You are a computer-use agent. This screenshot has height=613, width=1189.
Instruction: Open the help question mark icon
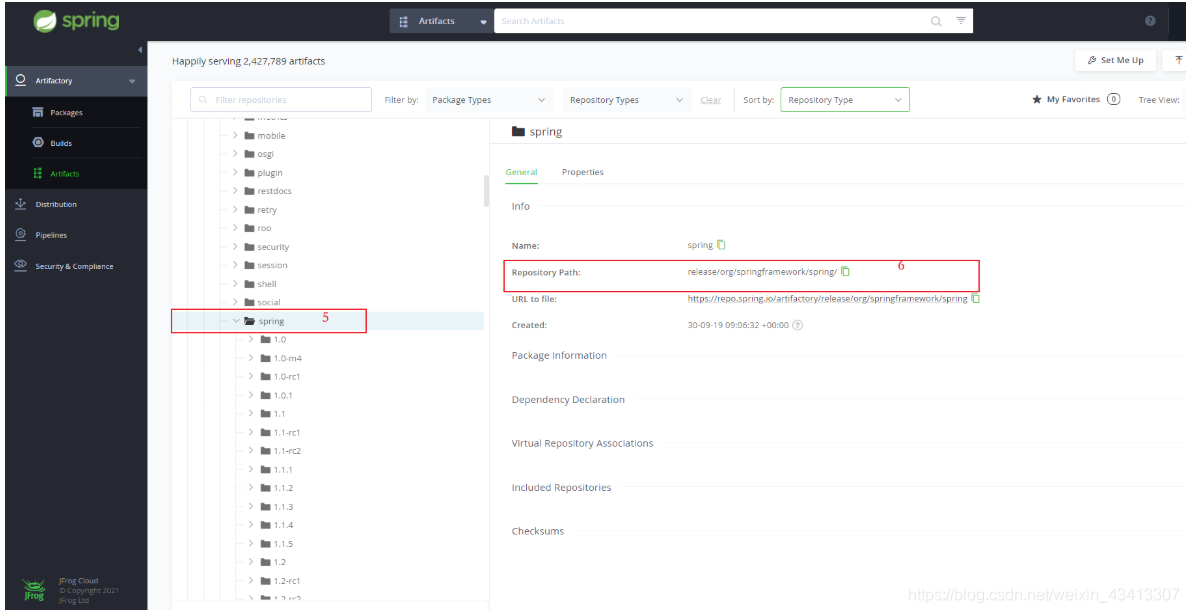1150,21
